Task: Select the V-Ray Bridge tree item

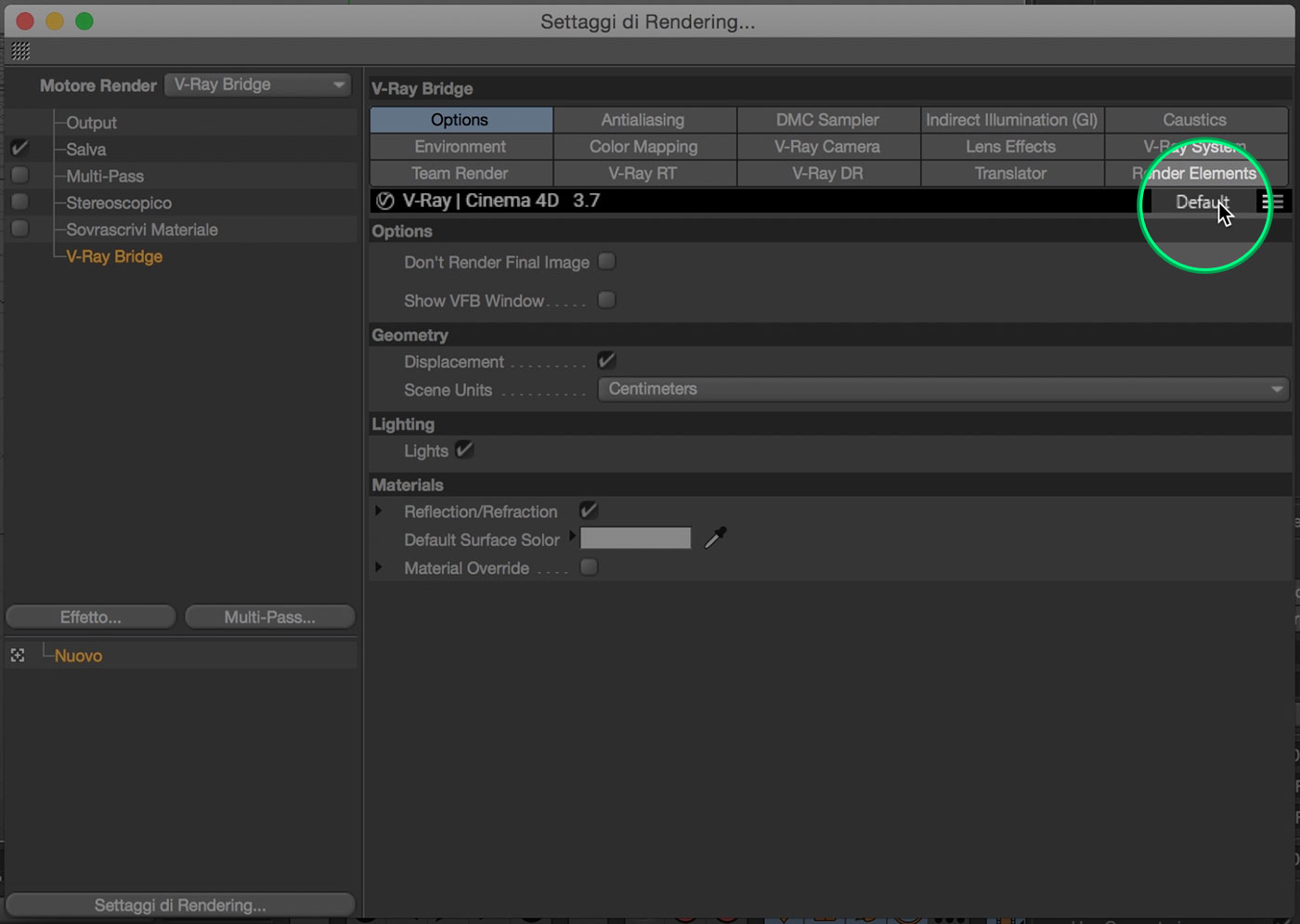Action: [114, 256]
